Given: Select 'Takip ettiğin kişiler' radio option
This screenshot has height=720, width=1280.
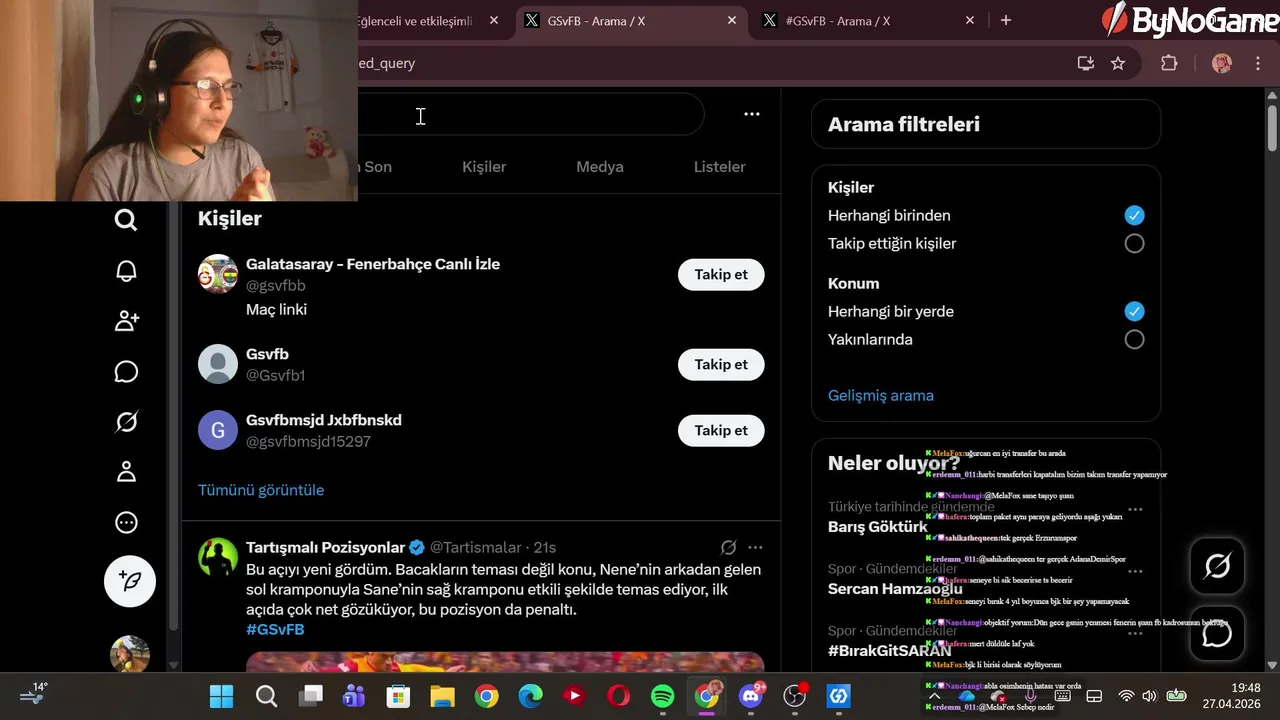Looking at the screenshot, I should tap(1134, 243).
